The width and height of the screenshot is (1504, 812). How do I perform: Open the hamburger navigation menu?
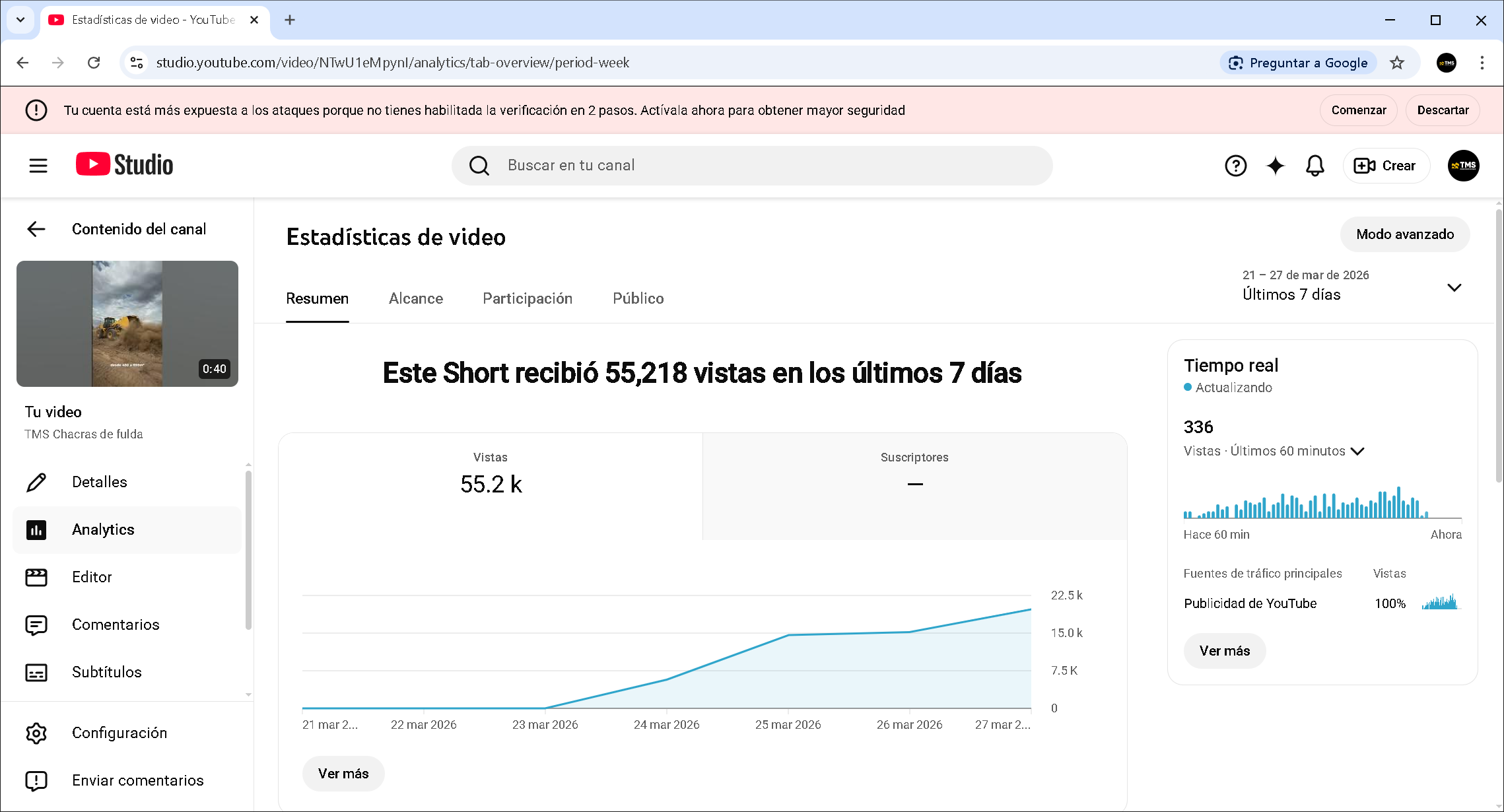pos(38,165)
